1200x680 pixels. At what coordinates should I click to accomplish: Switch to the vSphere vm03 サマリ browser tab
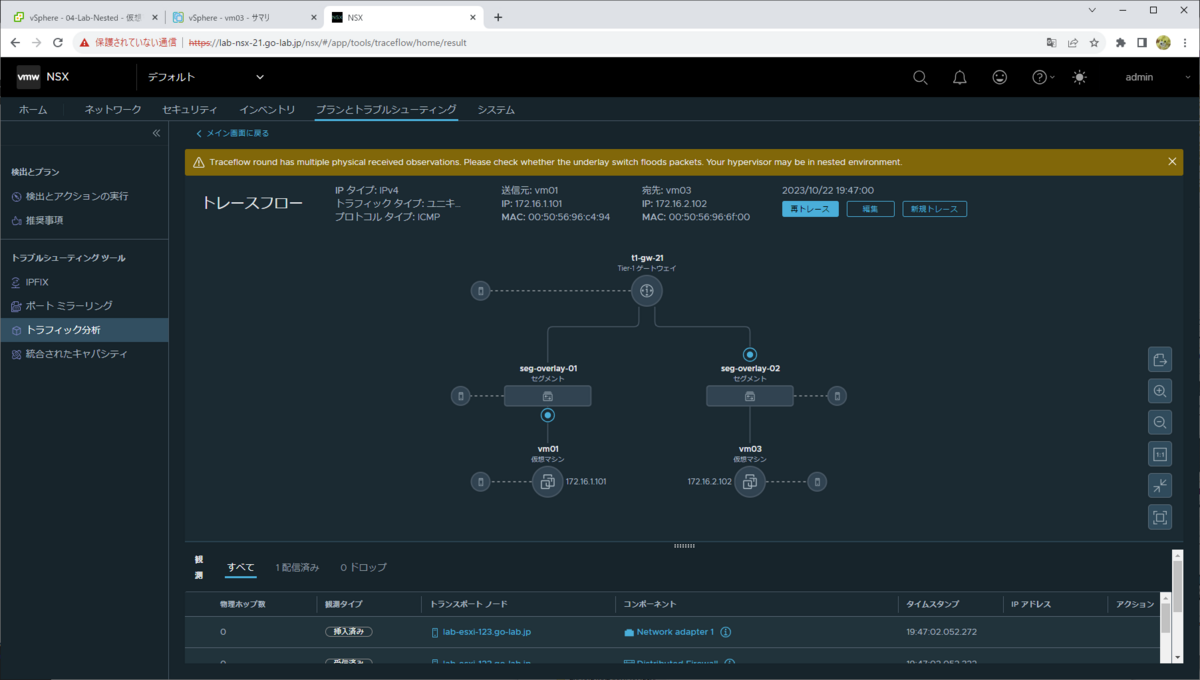244,17
